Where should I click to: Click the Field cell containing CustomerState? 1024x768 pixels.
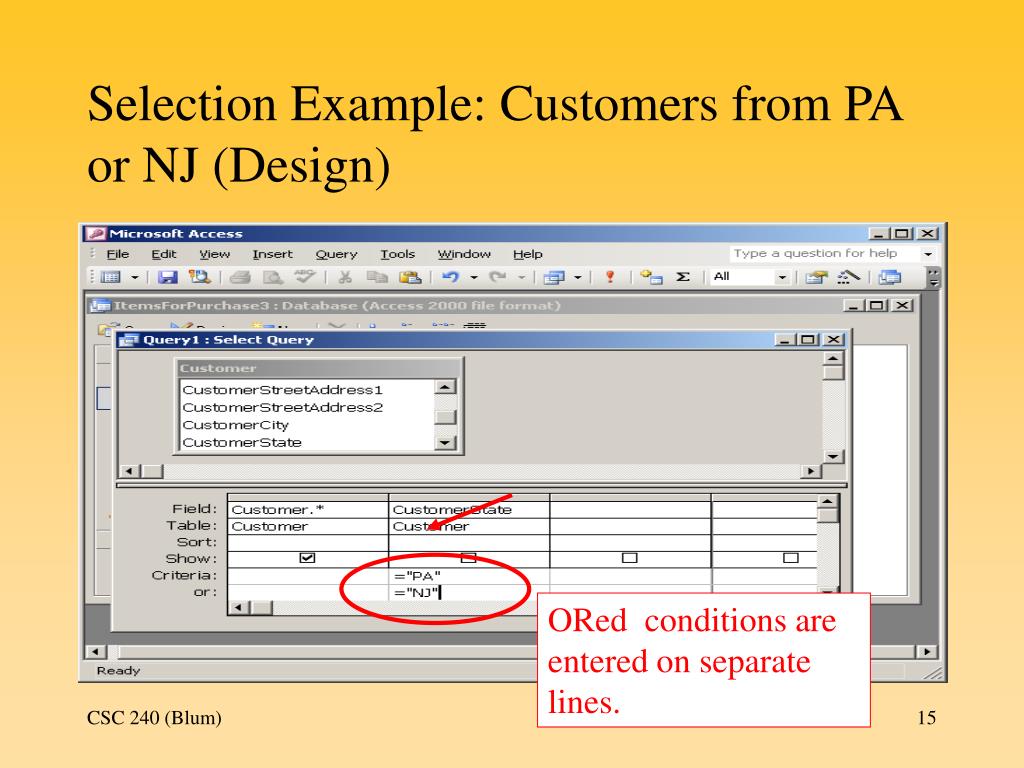(x=469, y=509)
